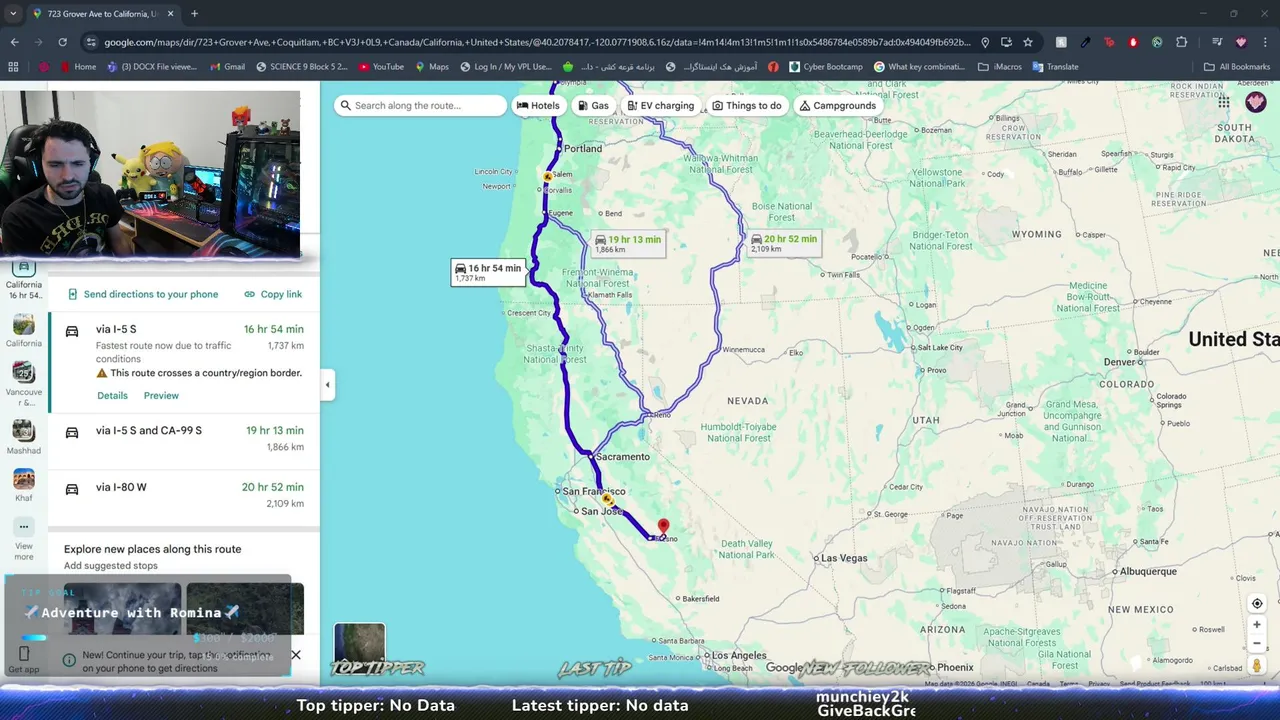Click the apps grid icon in bookmarks bar
The height and width of the screenshot is (720, 1280).
coord(13,67)
